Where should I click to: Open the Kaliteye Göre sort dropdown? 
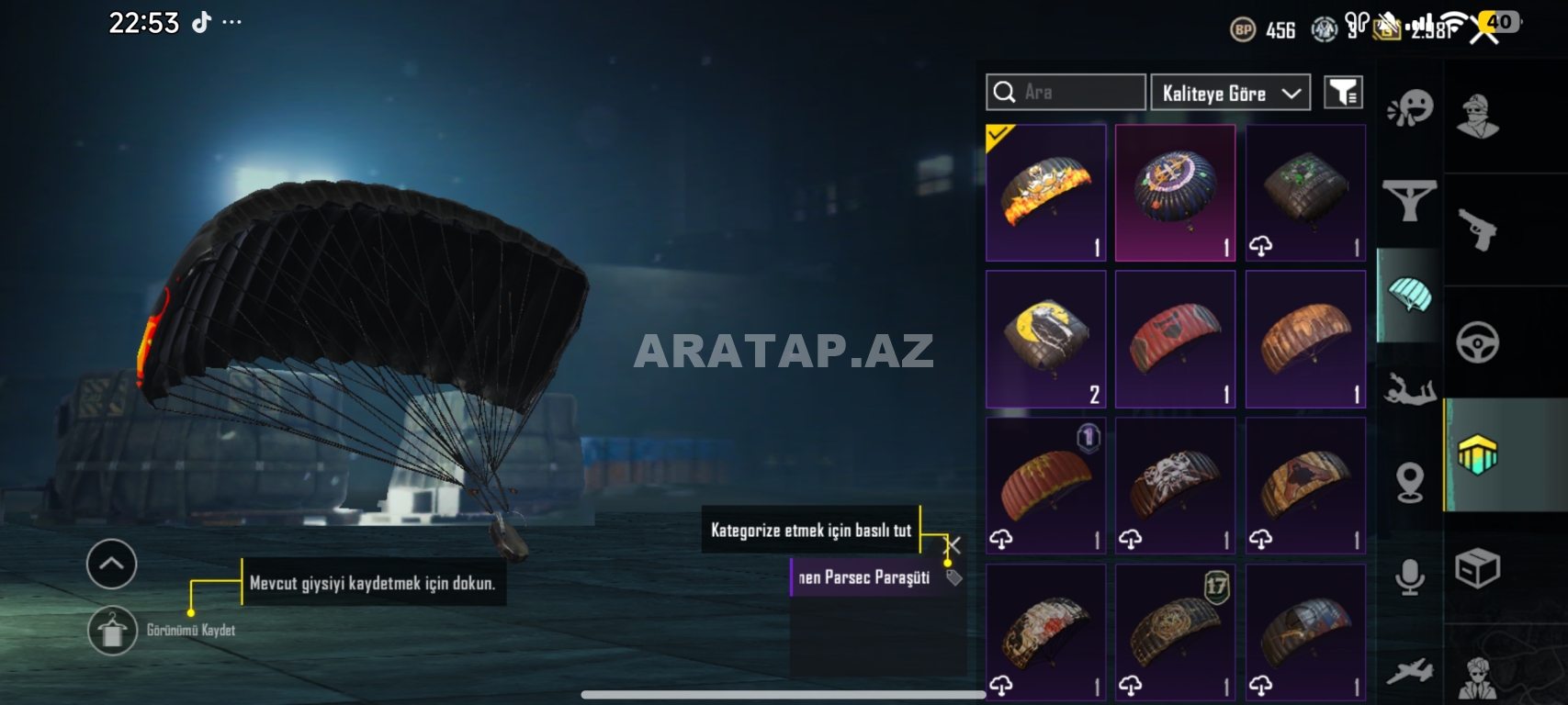tap(1231, 93)
